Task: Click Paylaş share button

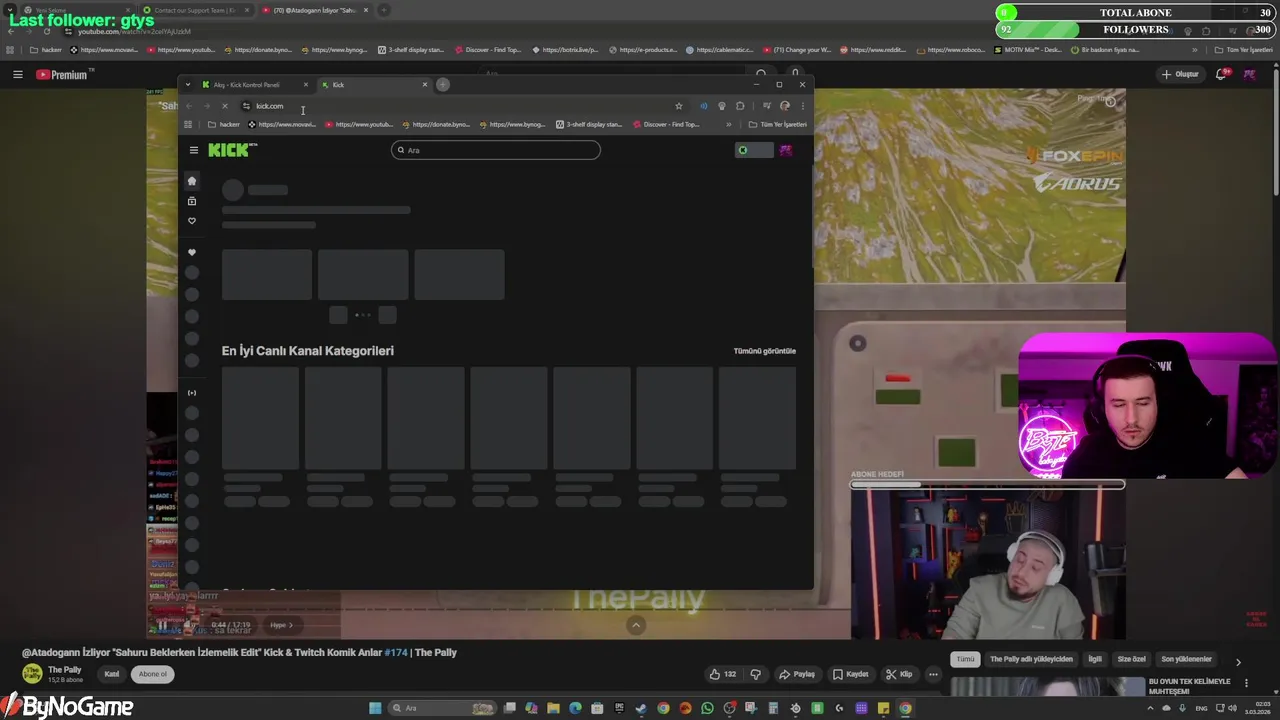Action: (797, 674)
